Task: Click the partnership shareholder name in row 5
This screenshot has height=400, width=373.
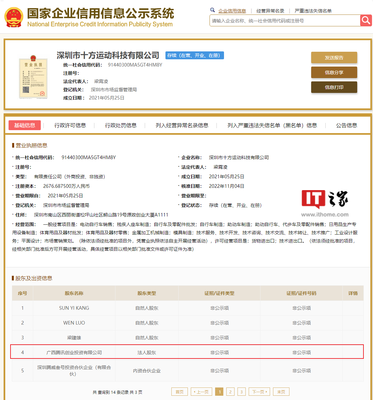Action: (x=74, y=371)
